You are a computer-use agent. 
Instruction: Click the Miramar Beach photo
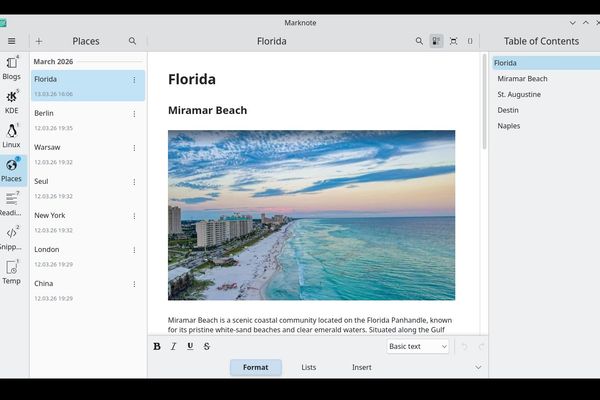(x=311, y=215)
